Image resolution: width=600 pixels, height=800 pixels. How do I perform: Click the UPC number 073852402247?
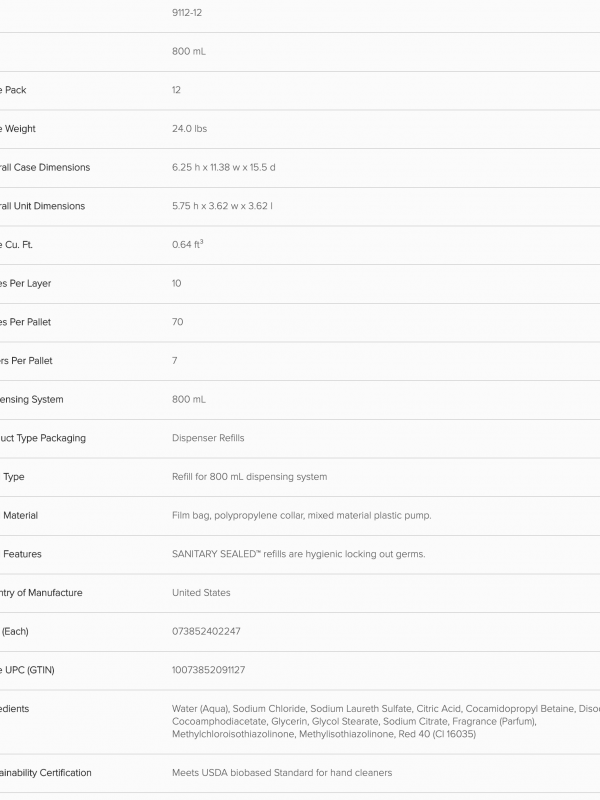point(206,631)
